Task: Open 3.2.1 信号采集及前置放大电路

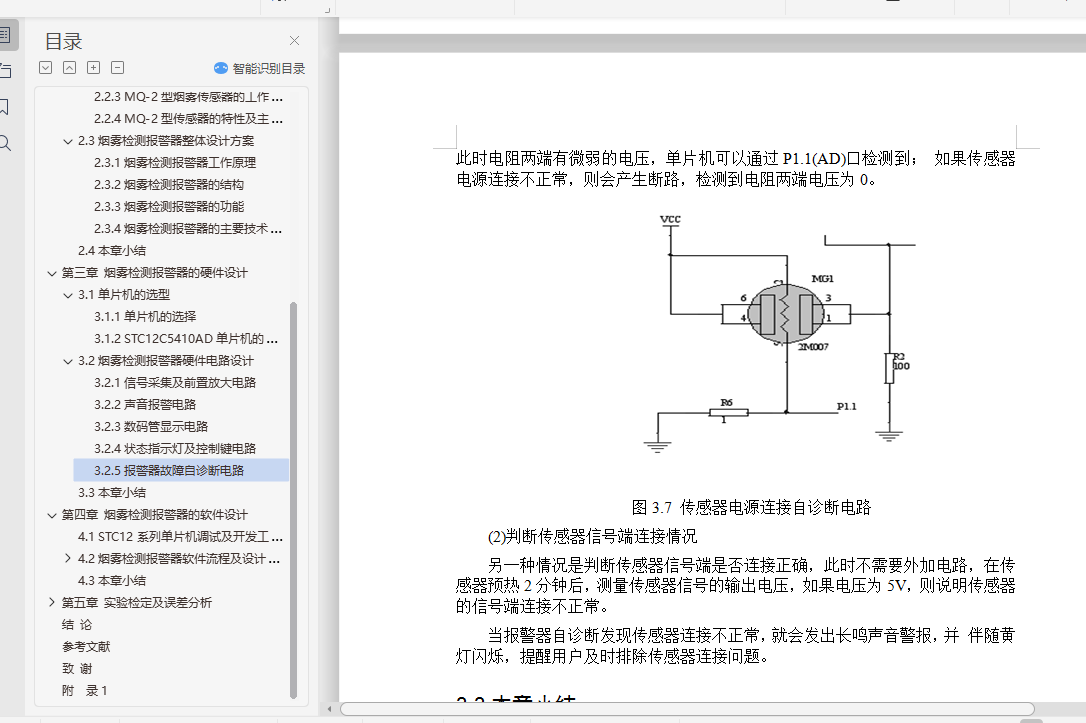Action: (175, 383)
